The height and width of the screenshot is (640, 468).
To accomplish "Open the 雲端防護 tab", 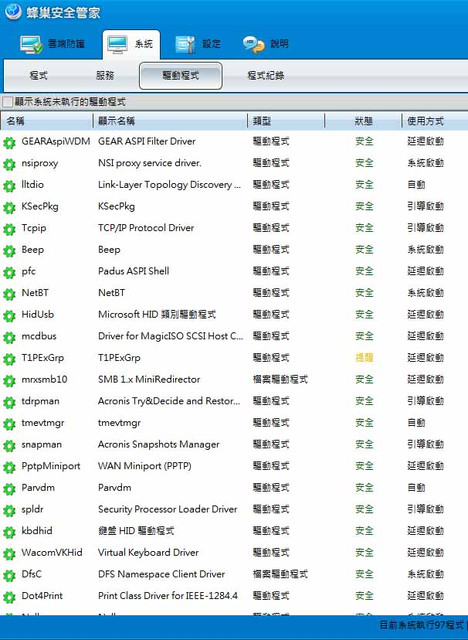I will pos(52,44).
